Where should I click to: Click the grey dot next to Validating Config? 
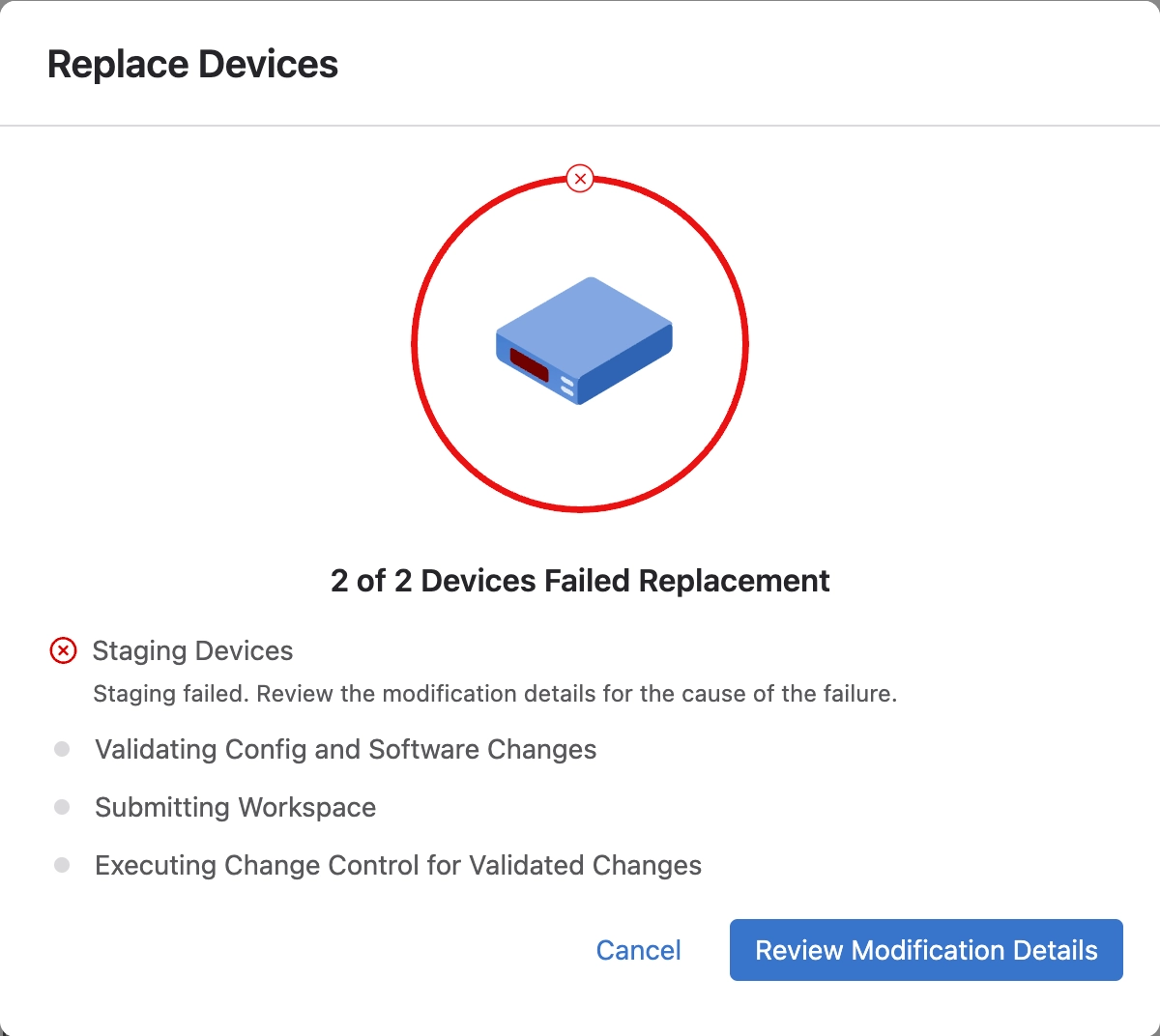pyautogui.click(x=62, y=749)
